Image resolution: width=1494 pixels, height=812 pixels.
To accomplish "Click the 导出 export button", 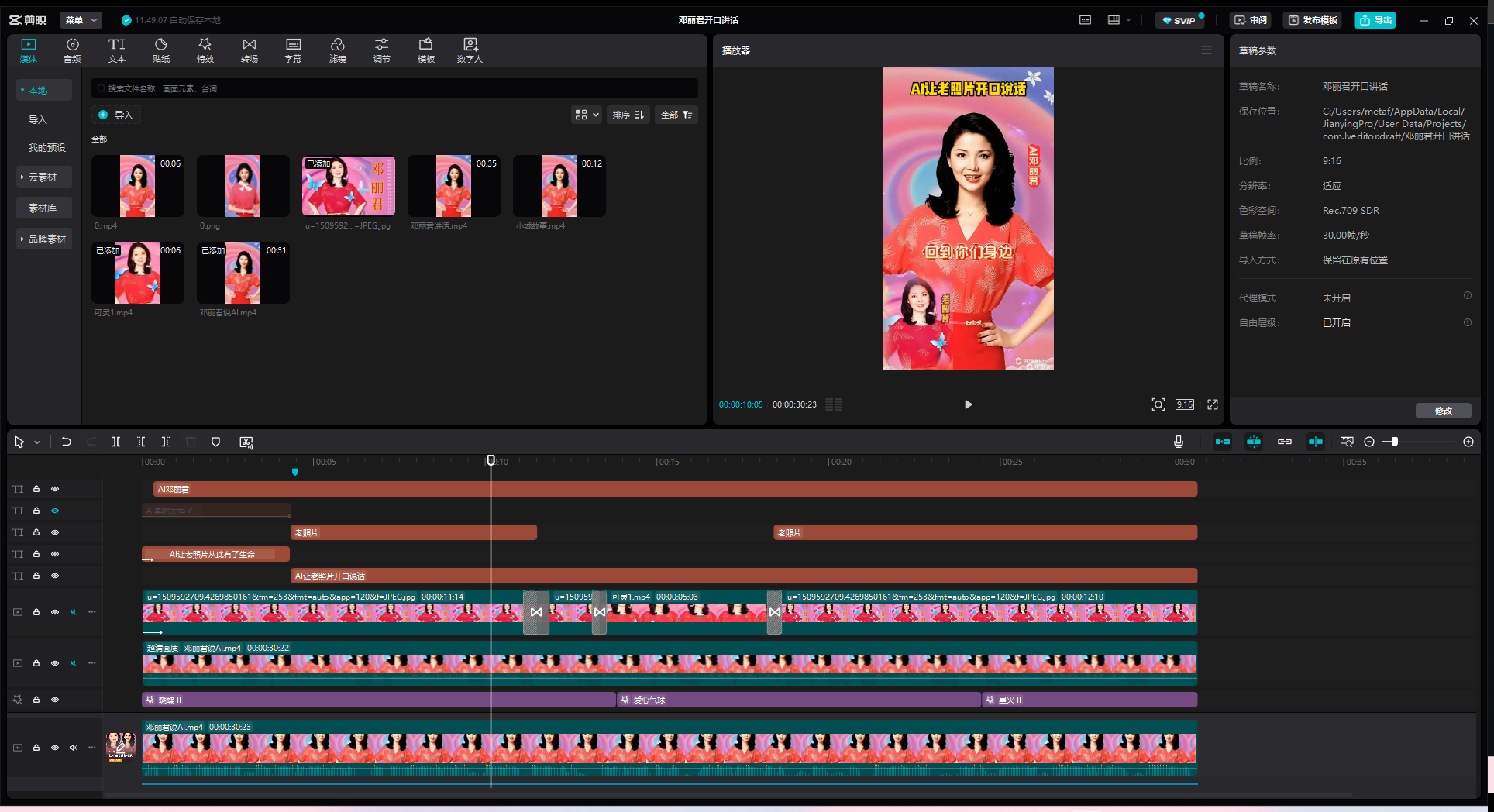I will point(1375,20).
